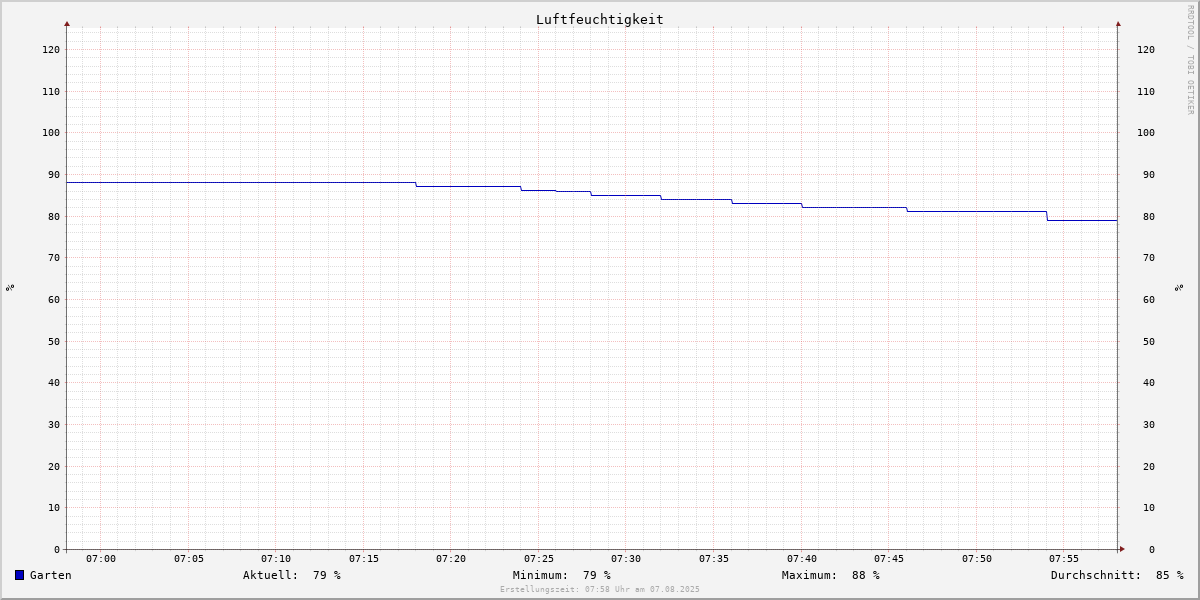Click the 07:40 time axis label

(802, 559)
